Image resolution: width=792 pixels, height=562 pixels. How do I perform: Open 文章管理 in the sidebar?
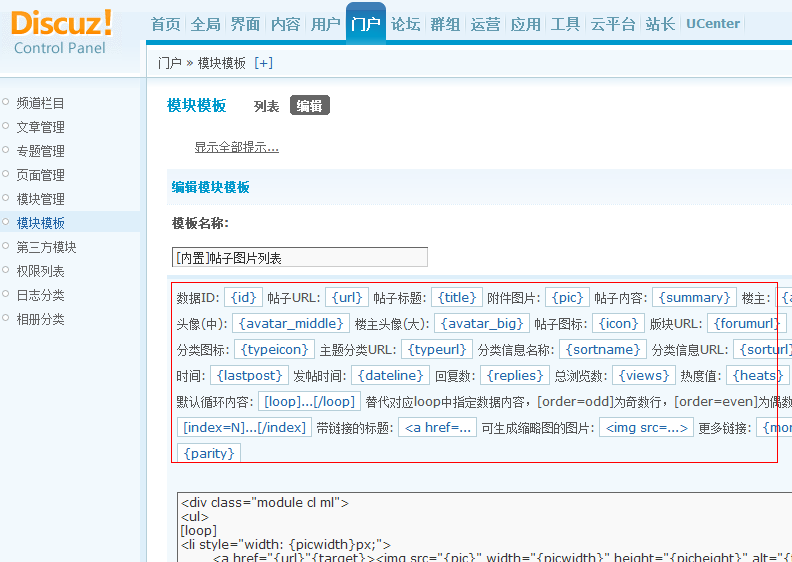point(40,127)
